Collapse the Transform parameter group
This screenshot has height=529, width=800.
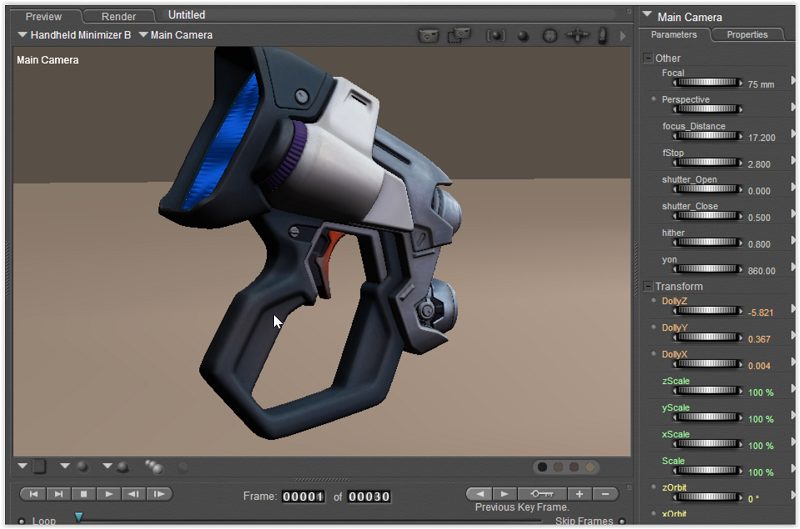[x=648, y=287]
